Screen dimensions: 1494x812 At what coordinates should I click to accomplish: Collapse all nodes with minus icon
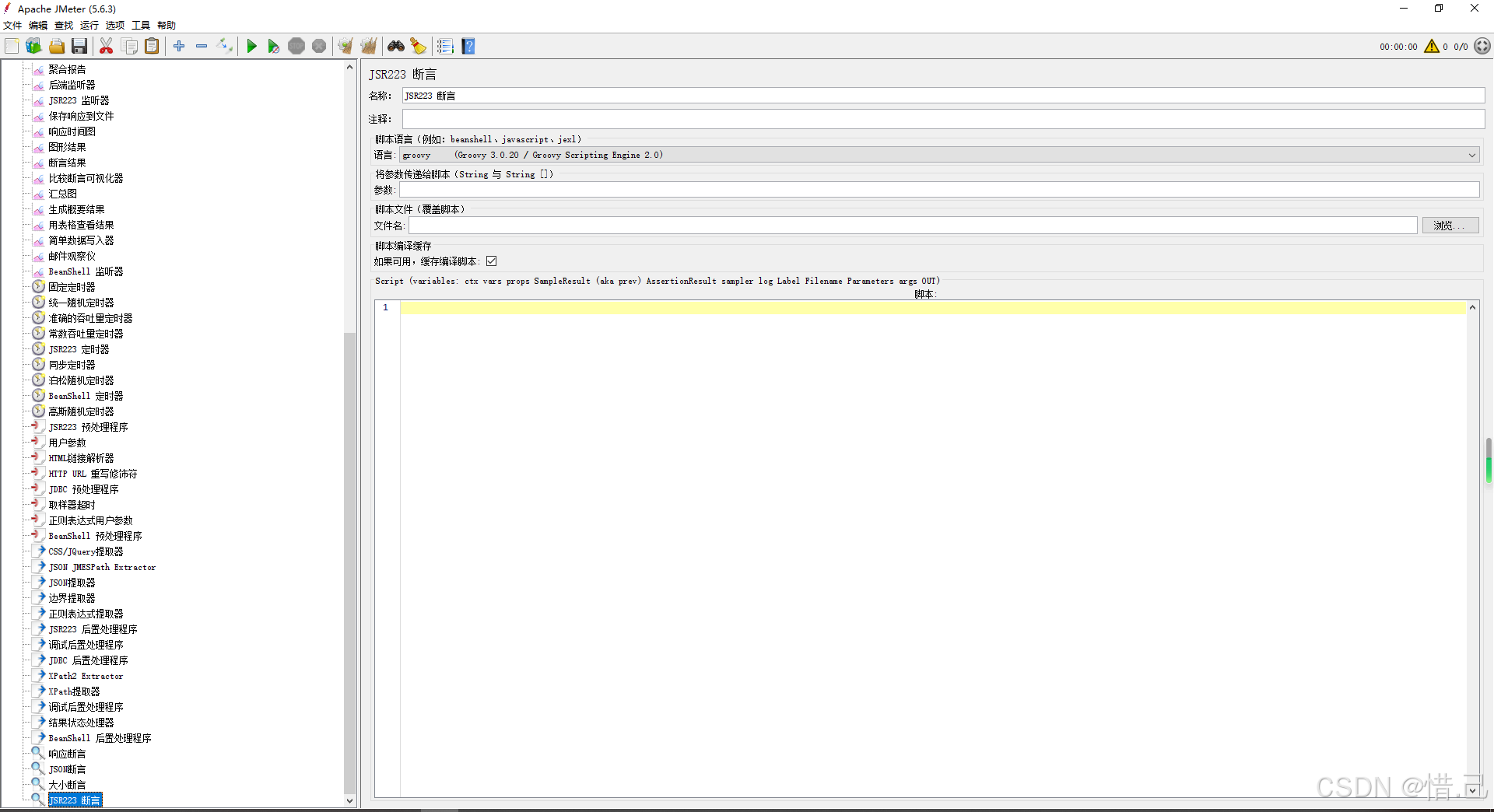point(202,47)
